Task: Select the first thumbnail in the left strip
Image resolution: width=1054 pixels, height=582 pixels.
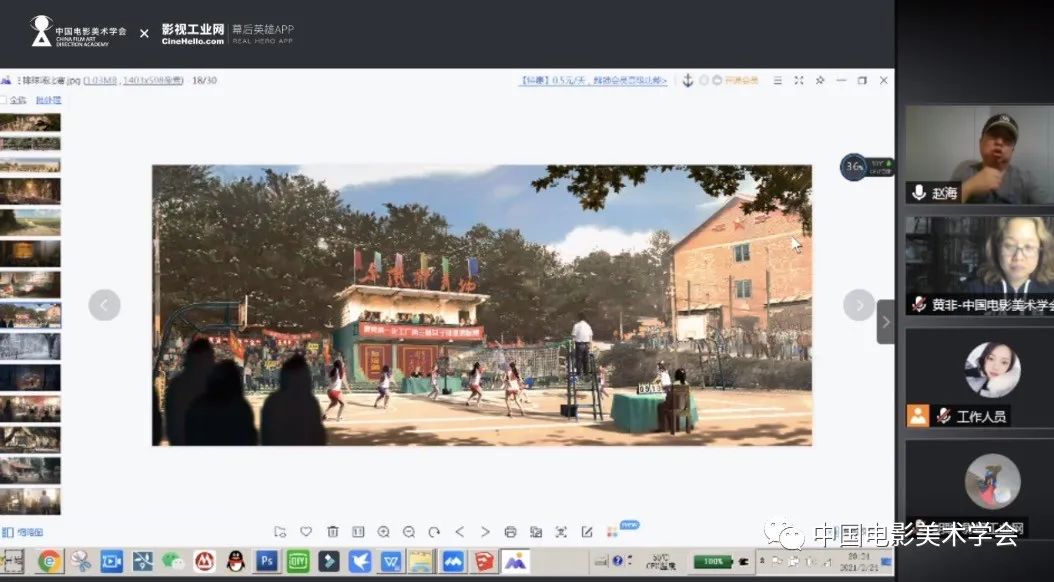Action: click(30, 122)
